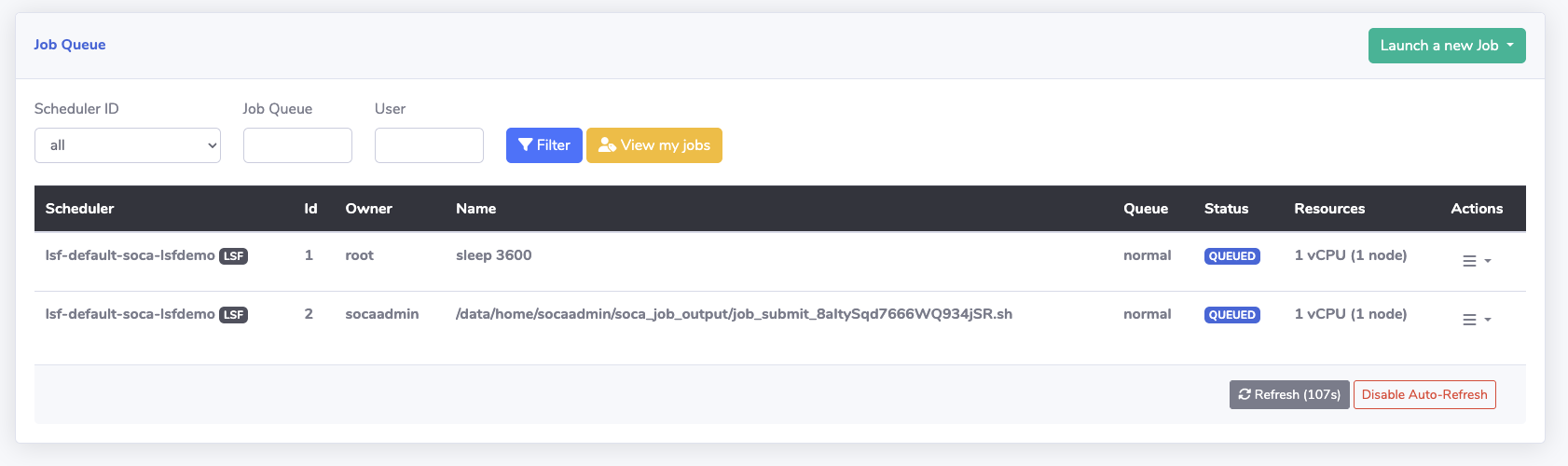Click the Filter button
1568x466 pixels.
coord(543,145)
